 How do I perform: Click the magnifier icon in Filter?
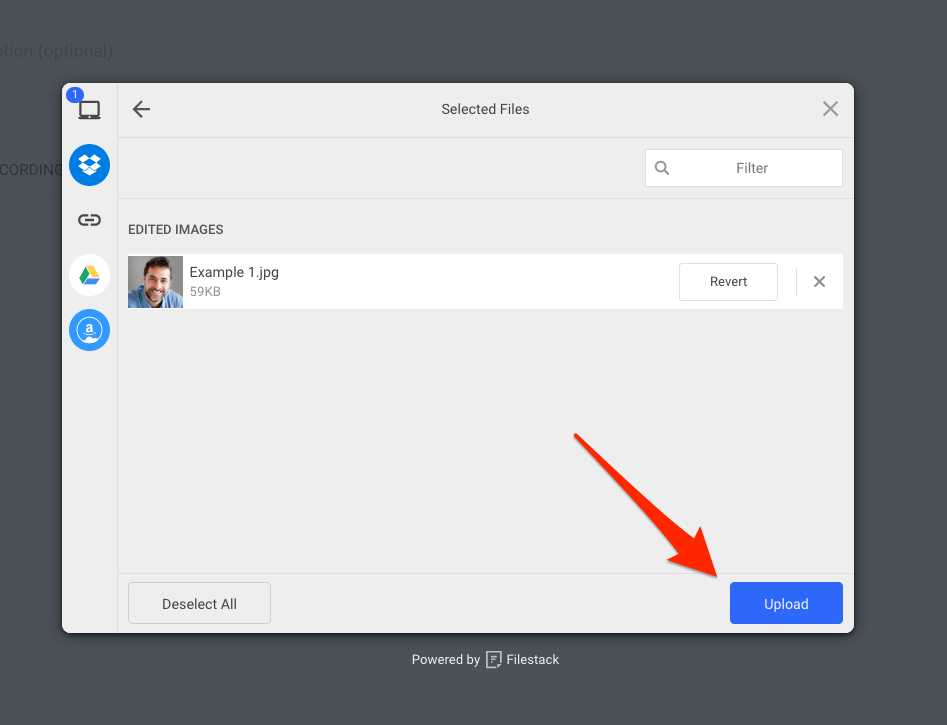(x=662, y=168)
